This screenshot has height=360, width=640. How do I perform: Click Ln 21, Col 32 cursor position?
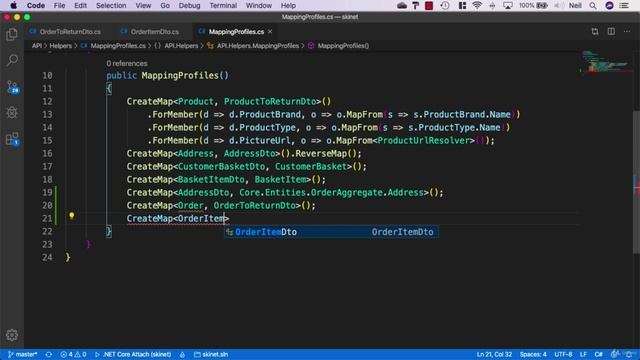coord(494,354)
